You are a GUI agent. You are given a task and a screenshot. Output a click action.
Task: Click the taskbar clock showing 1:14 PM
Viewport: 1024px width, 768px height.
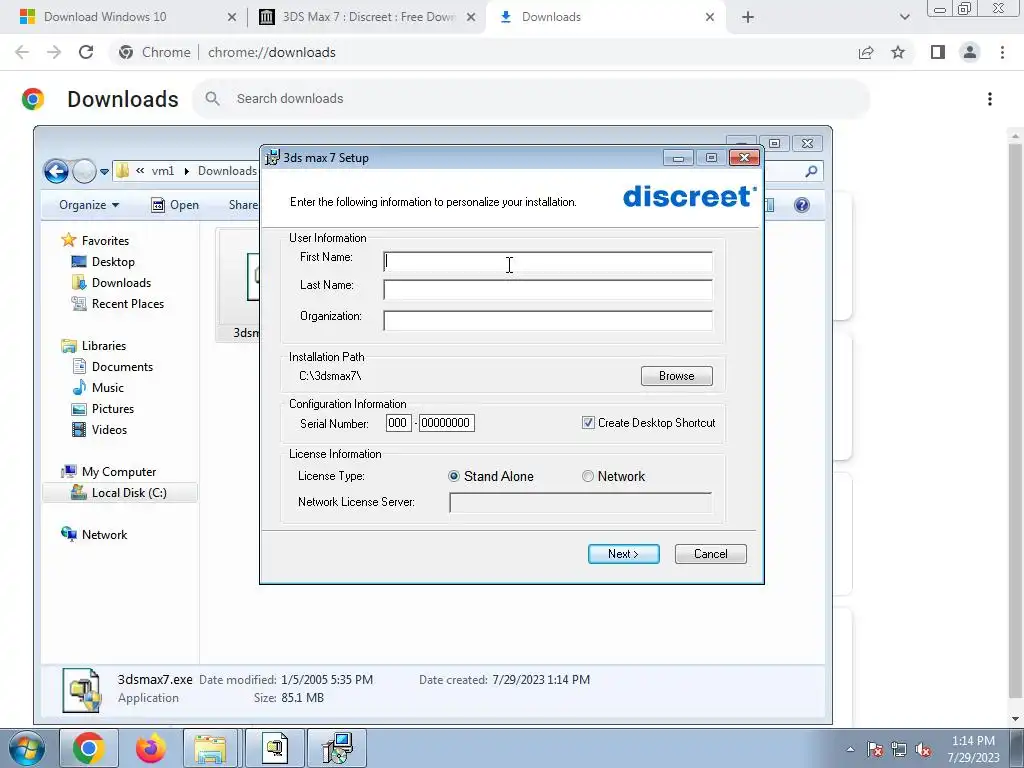pos(973,749)
